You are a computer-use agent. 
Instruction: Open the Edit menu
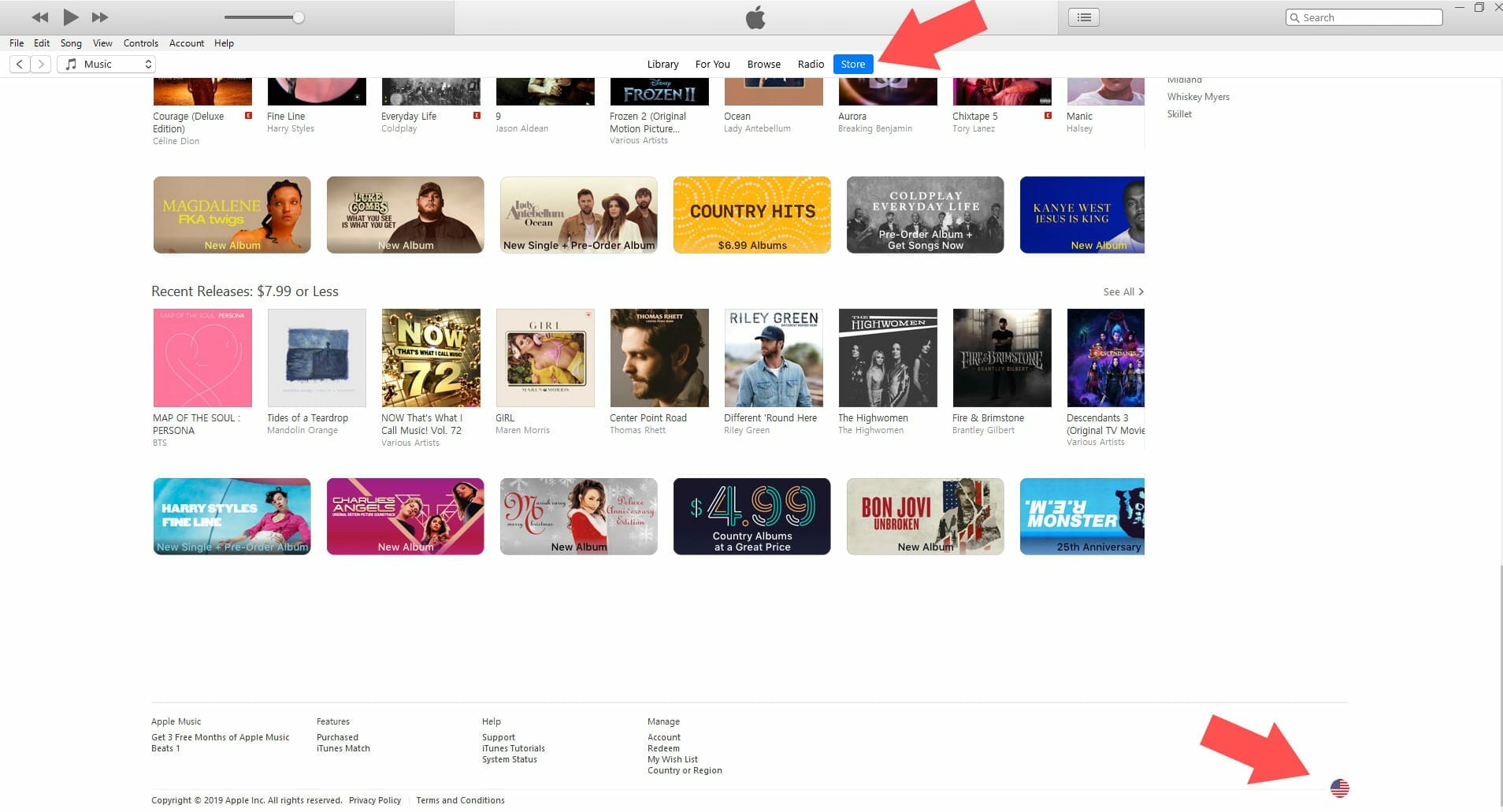(x=42, y=43)
